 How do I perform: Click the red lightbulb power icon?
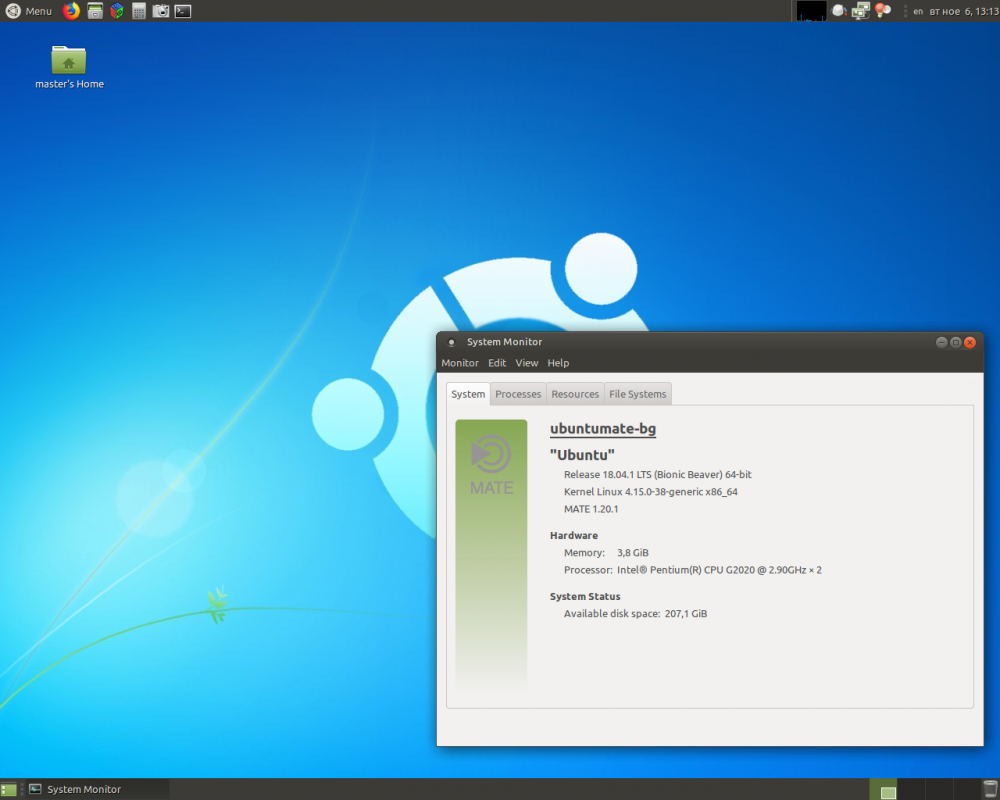[x=883, y=11]
